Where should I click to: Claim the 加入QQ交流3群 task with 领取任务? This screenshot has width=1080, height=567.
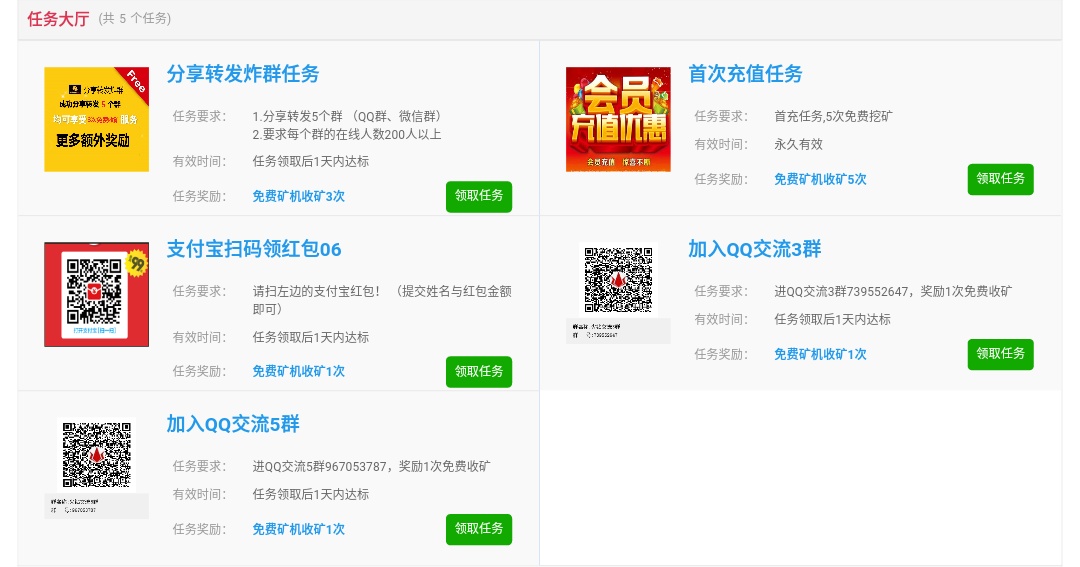pyautogui.click(x=1000, y=354)
